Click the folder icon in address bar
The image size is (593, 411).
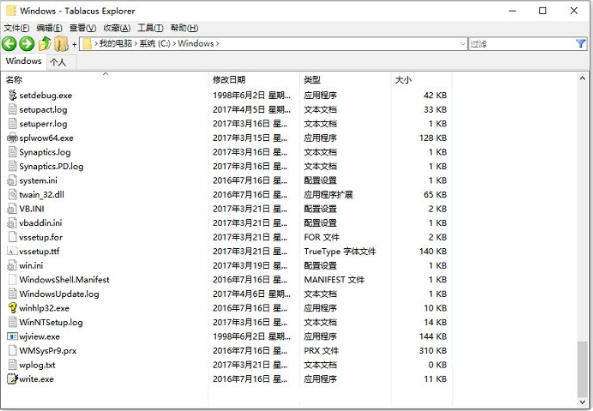(87, 44)
